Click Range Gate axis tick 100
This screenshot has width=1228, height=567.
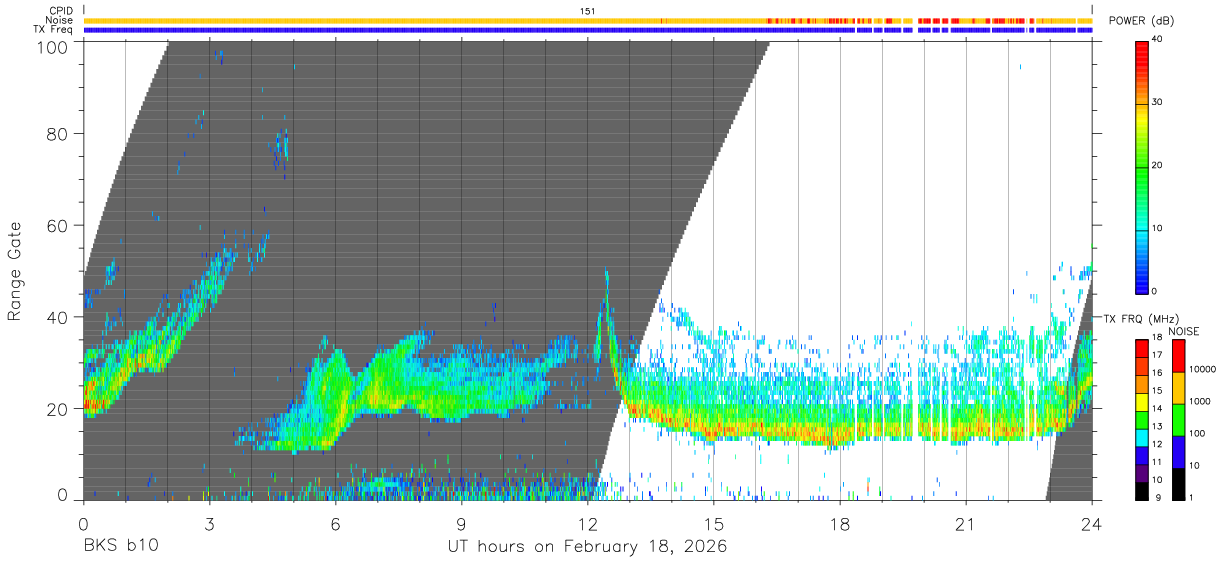click(53, 47)
